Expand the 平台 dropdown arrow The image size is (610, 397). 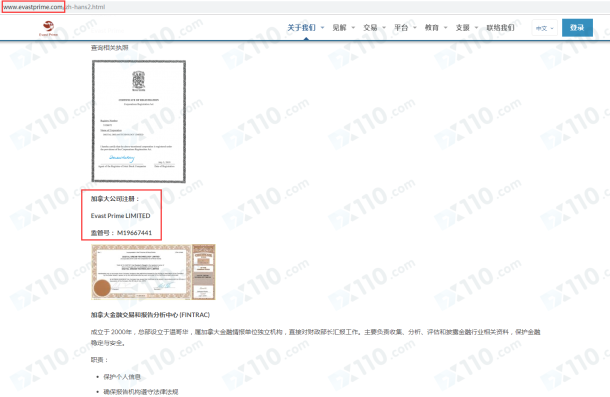[x=415, y=28]
